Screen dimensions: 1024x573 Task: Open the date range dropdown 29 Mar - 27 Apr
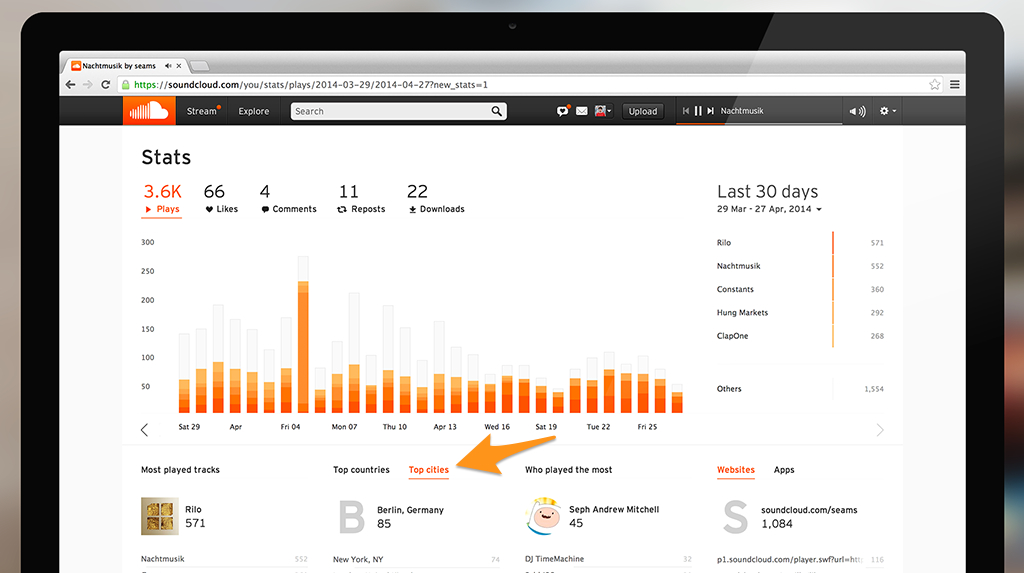click(769, 209)
